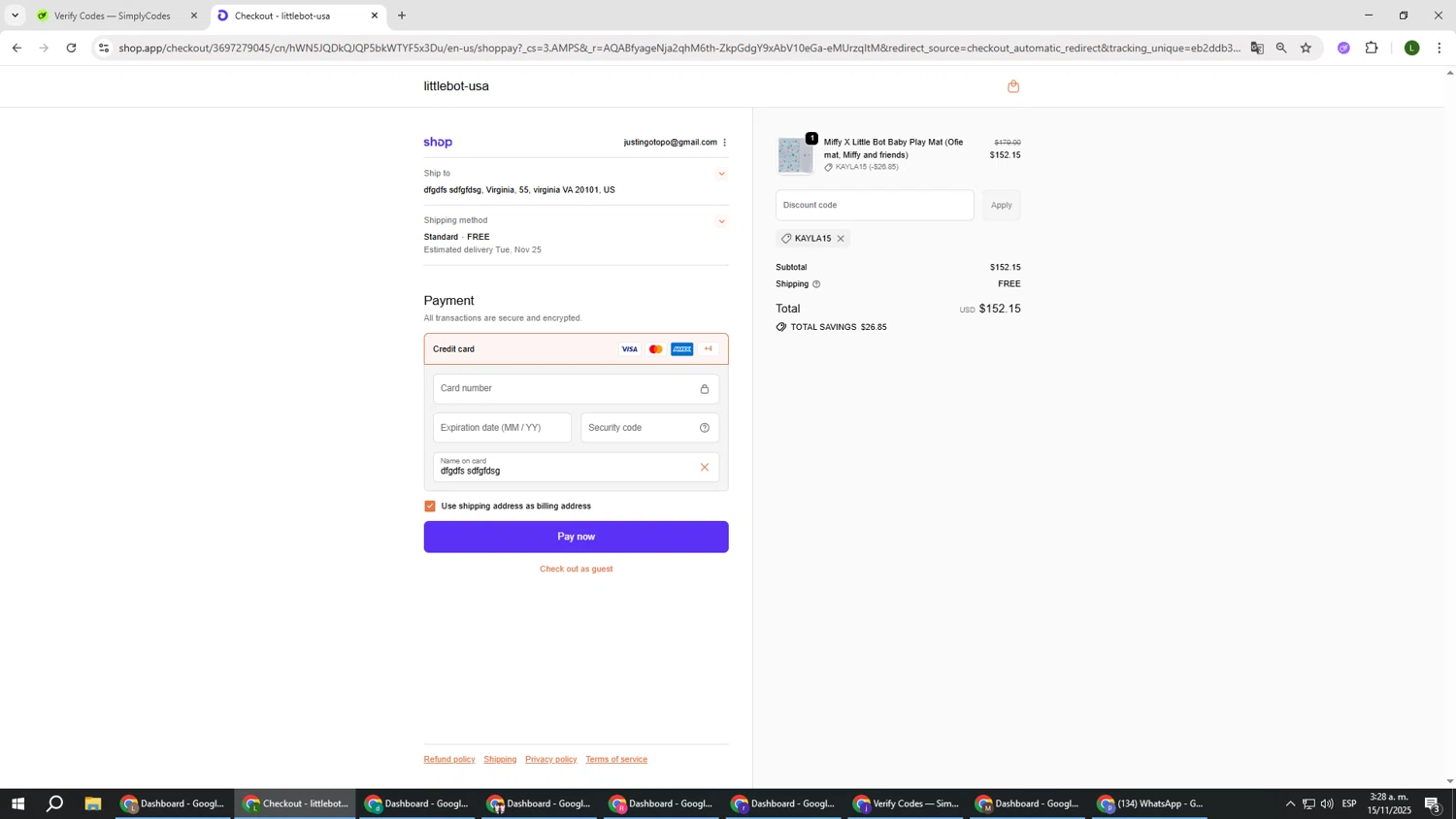This screenshot has height=819, width=1456.
Task: Click the Miffy play mat thumbnail
Action: 795,156
